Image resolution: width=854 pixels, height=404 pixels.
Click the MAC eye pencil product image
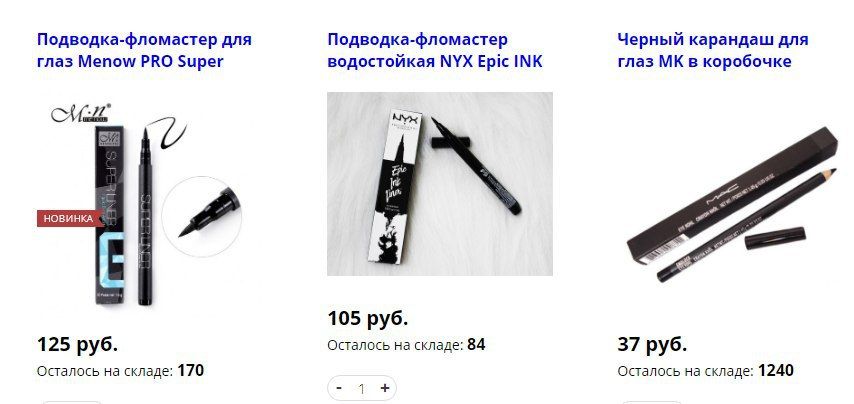click(733, 204)
